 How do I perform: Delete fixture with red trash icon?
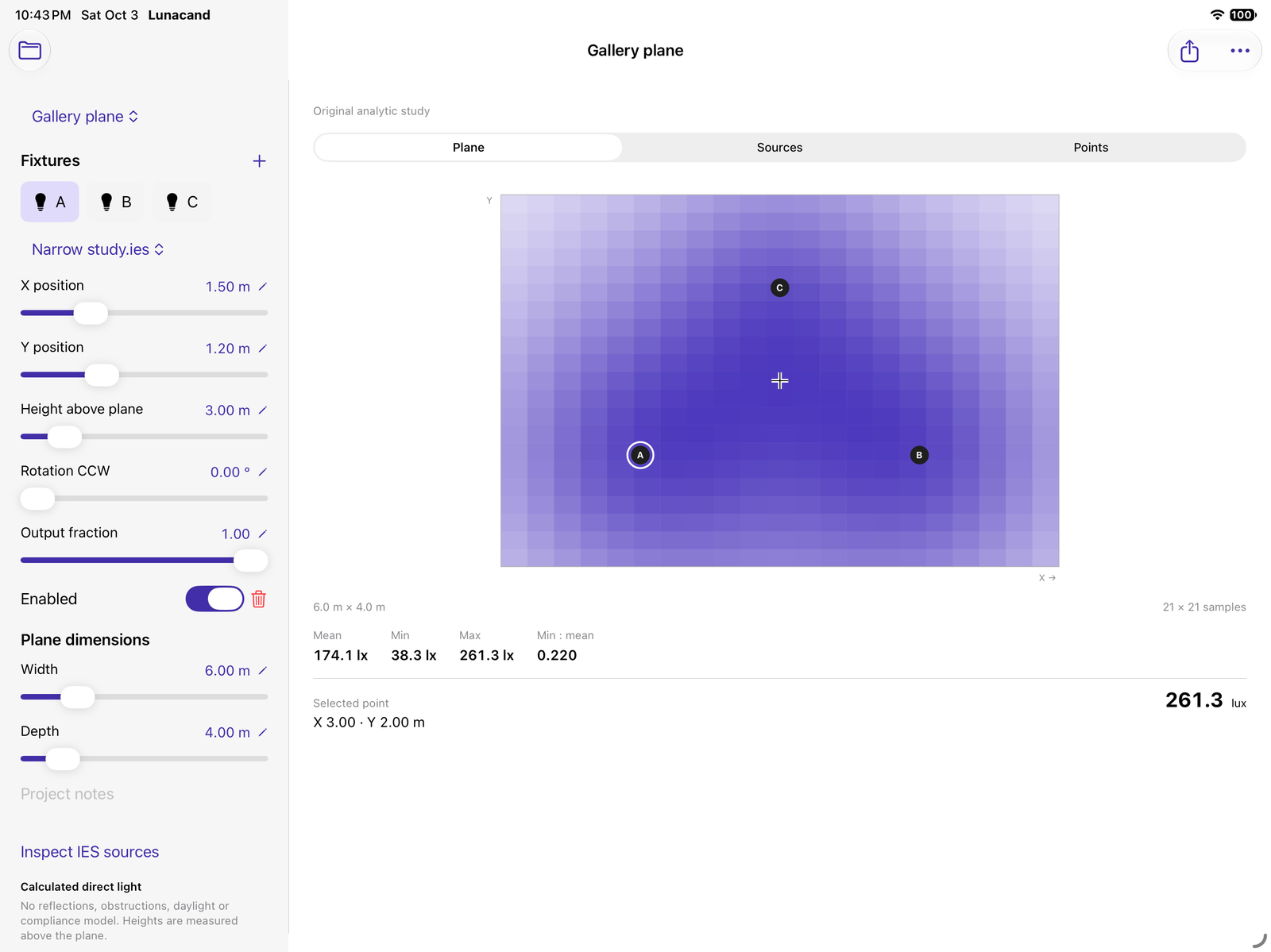259,599
